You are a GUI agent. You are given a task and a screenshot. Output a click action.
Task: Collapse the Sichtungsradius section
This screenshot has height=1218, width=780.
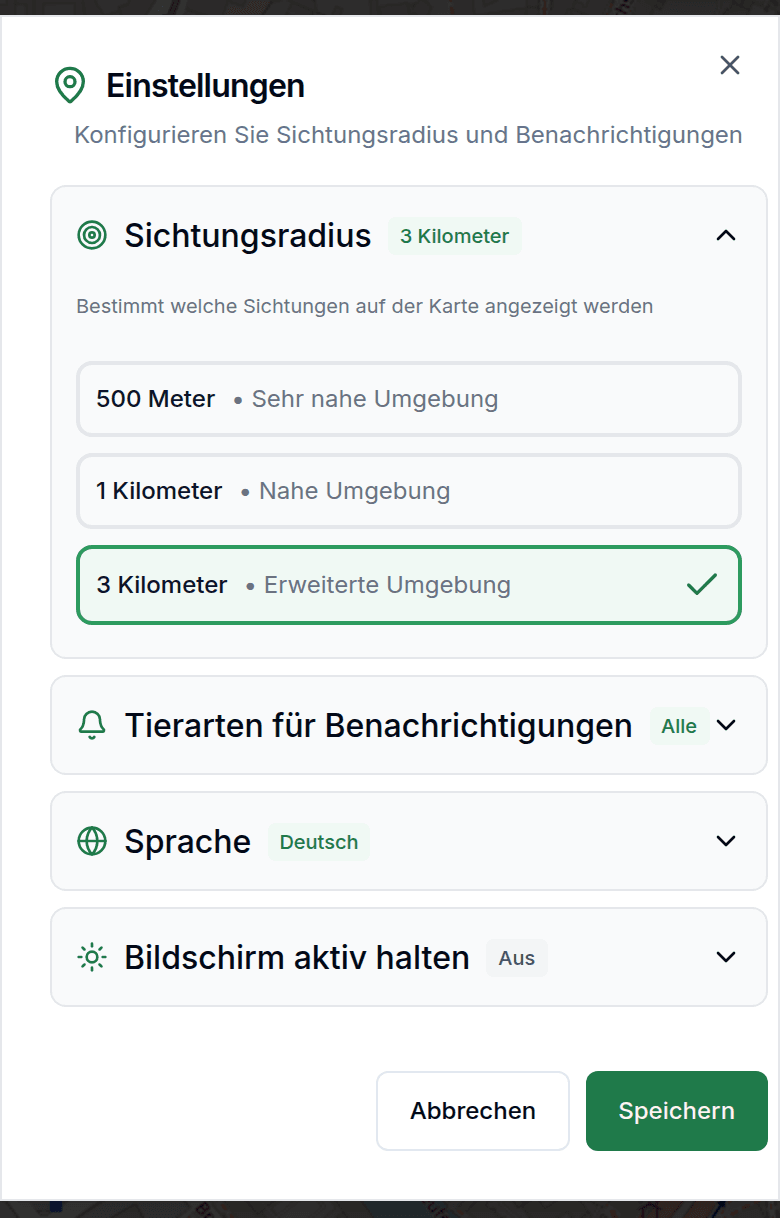(x=724, y=236)
